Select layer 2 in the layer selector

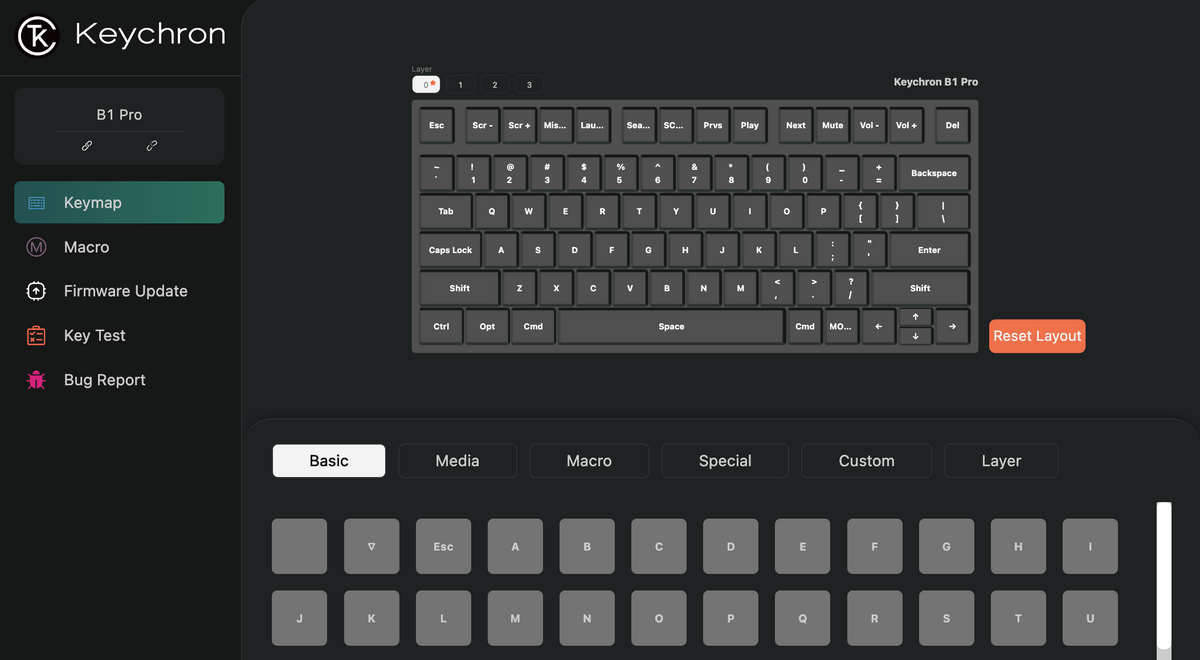click(x=494, y=84)
